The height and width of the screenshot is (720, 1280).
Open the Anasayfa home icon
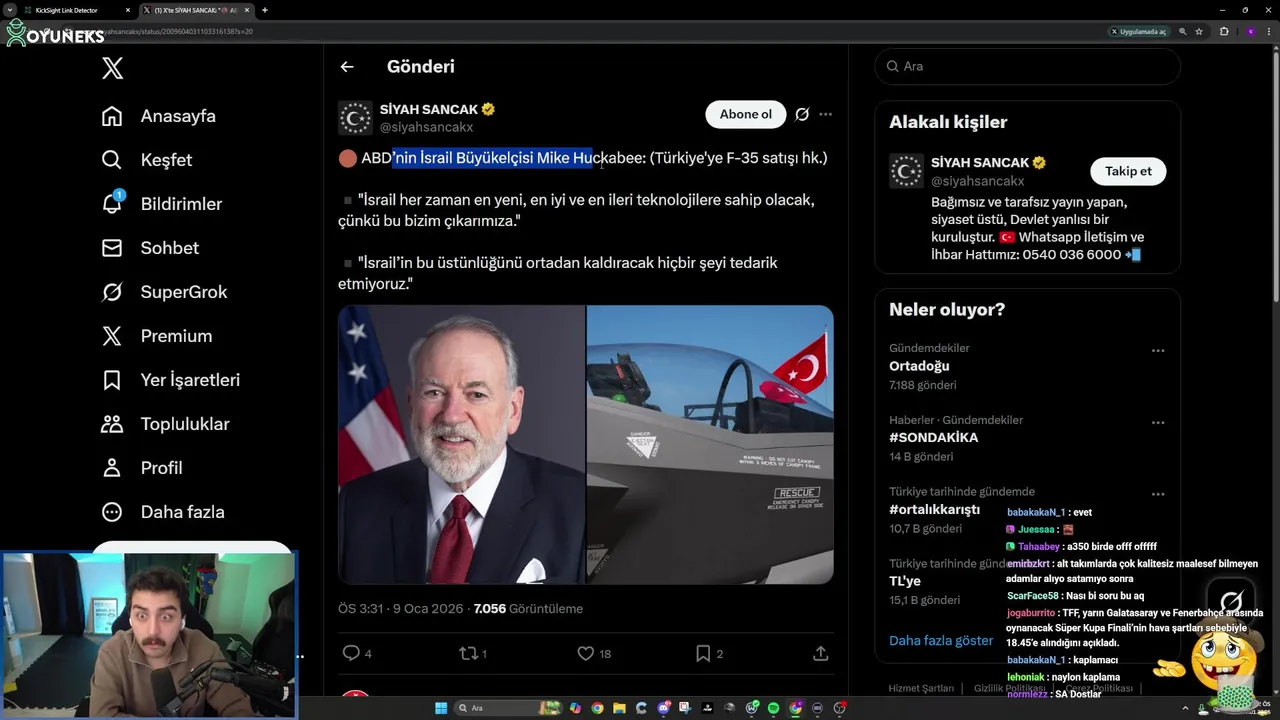pyautogui.click(x=112, y=116)
